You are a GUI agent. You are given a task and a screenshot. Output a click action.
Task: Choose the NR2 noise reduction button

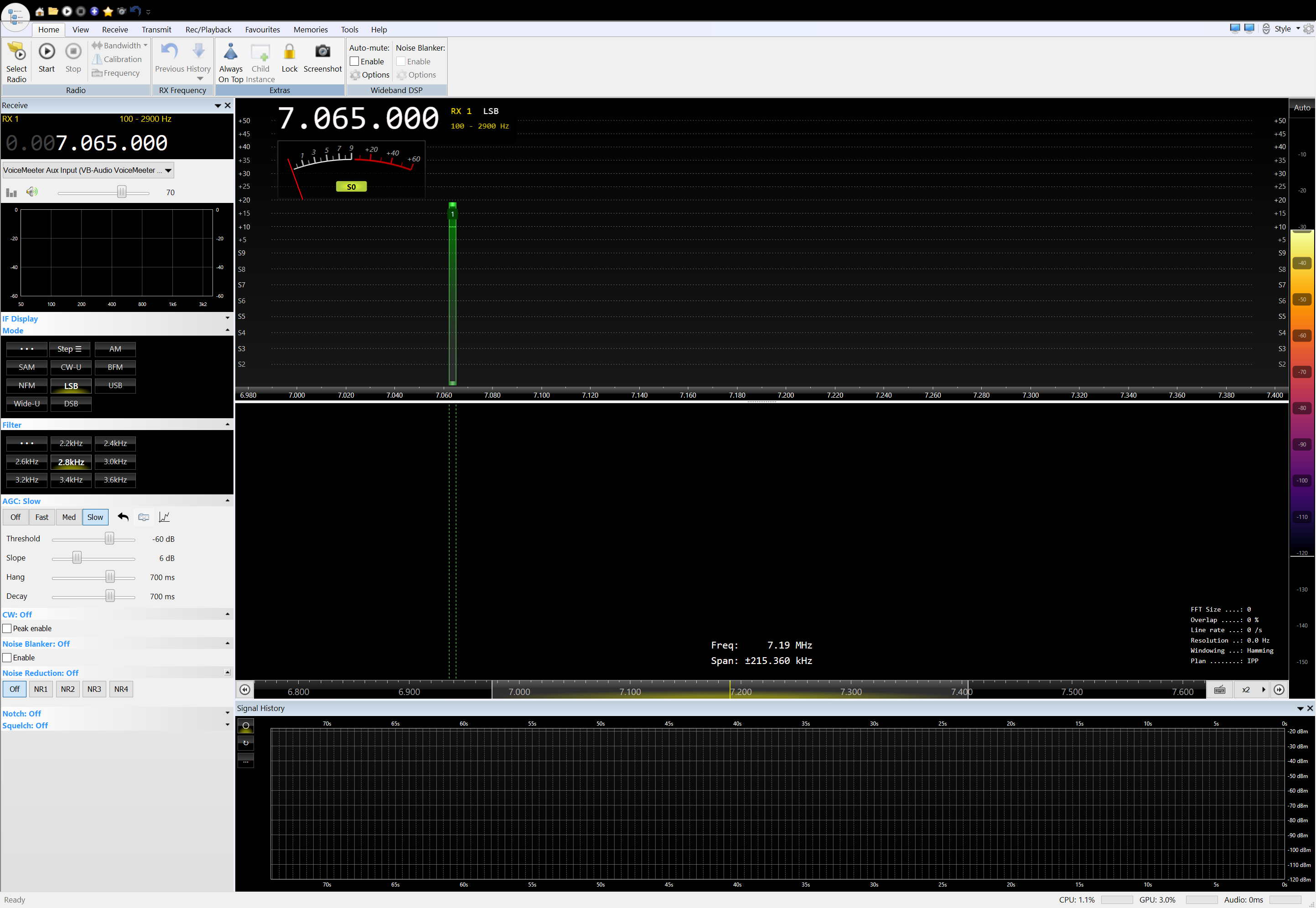(x=67, y=690)
